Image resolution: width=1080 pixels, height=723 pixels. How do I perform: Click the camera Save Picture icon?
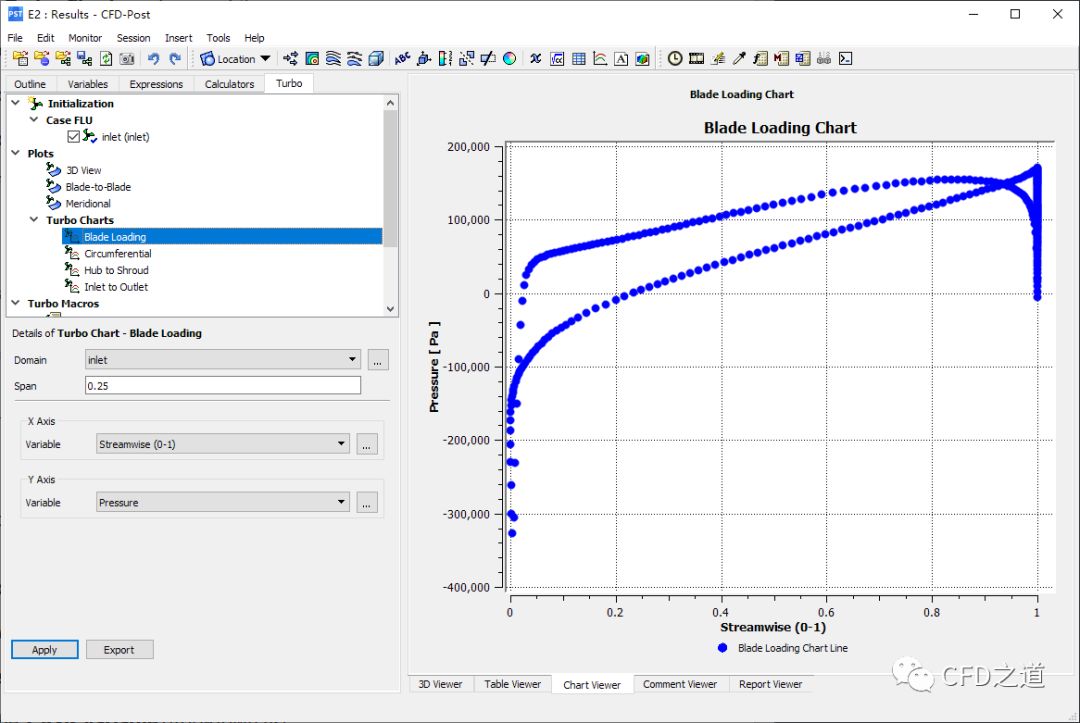click(126, 59)
